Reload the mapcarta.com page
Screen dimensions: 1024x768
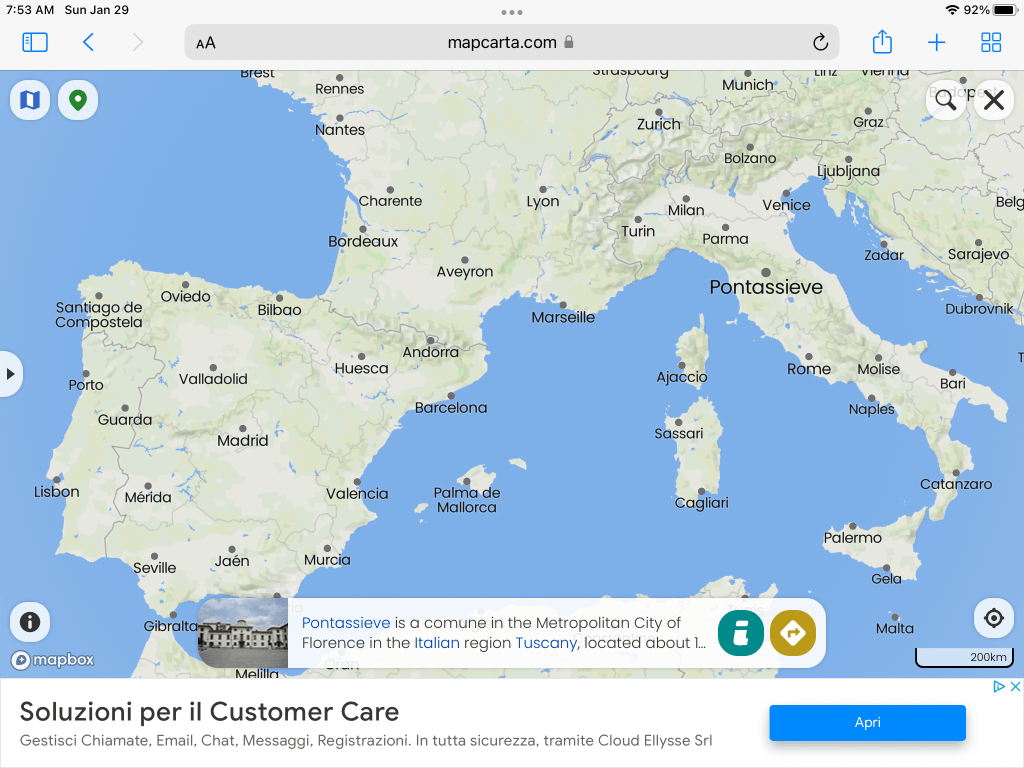820,42
